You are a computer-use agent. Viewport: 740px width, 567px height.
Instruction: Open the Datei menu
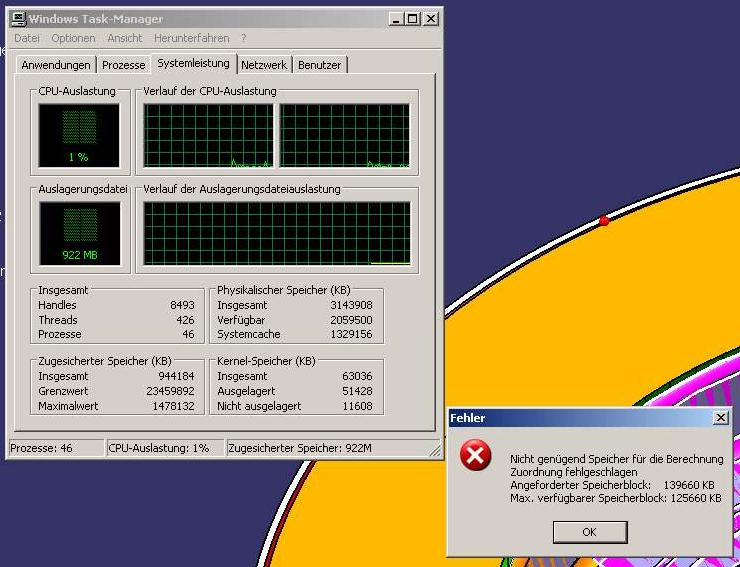coord(27,38)
